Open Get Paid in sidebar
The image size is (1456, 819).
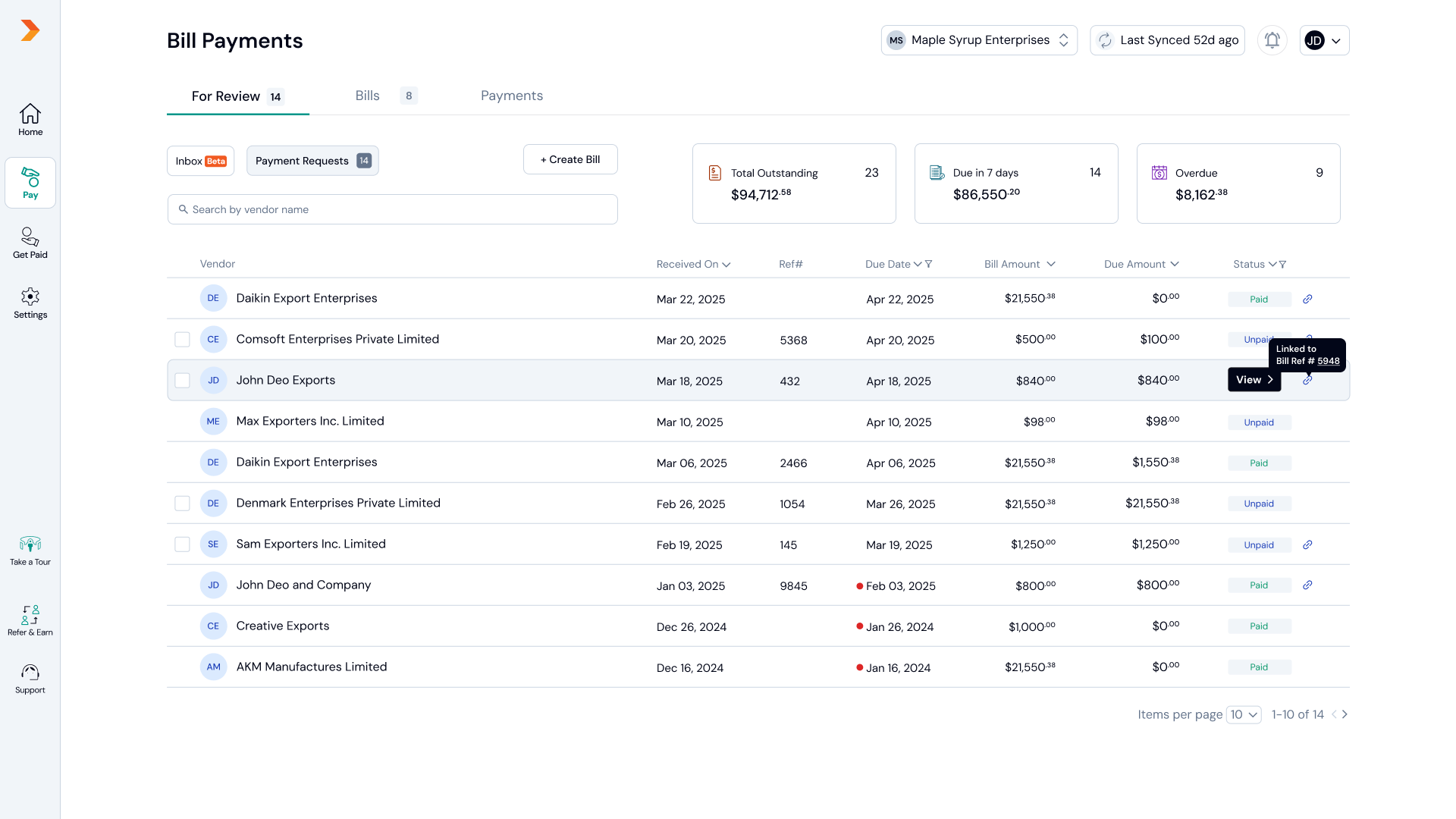[30, 243]
